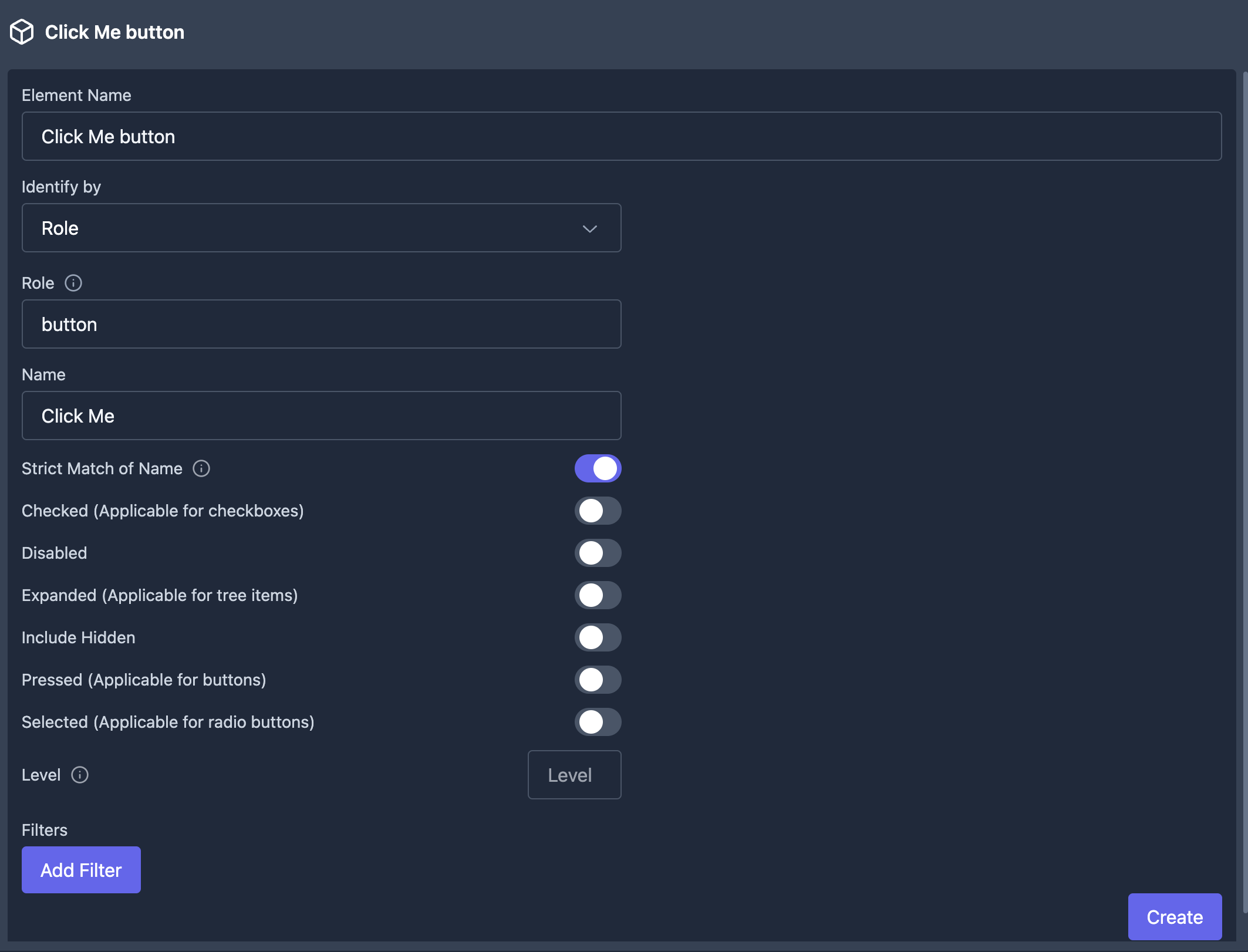Click the chevron in the Identify by dropdown
This screenshot has height=952, width=1248.
[x=590, y=228]
